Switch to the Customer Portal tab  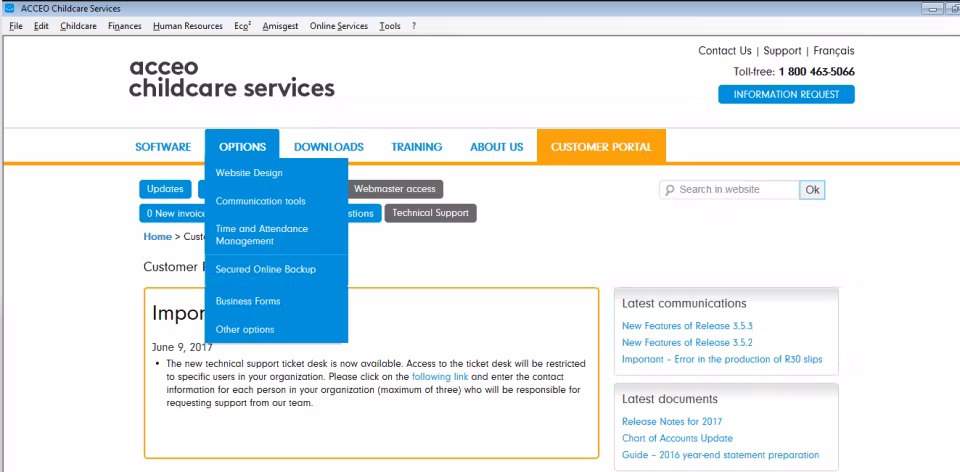[x=601, y=147]
